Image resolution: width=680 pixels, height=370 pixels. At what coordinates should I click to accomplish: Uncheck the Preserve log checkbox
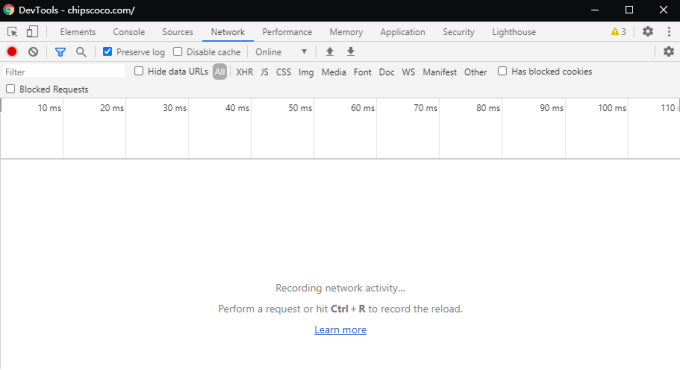pyautogui.click(x=108, y=52)
